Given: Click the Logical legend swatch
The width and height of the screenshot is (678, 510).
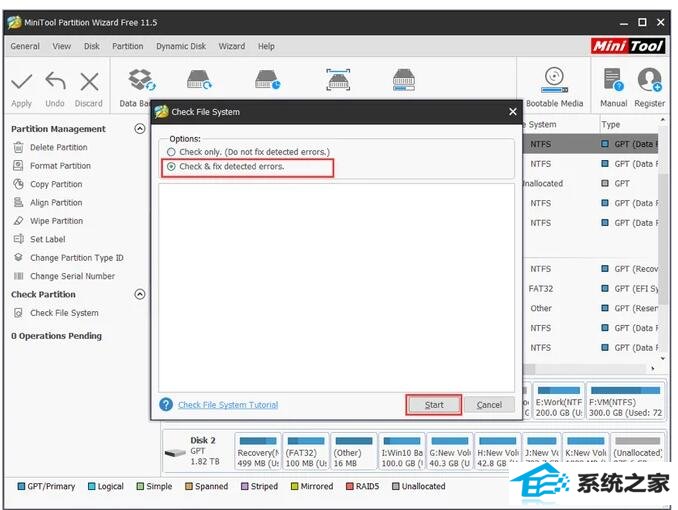Looking at the screenshot, I should 91,486.
